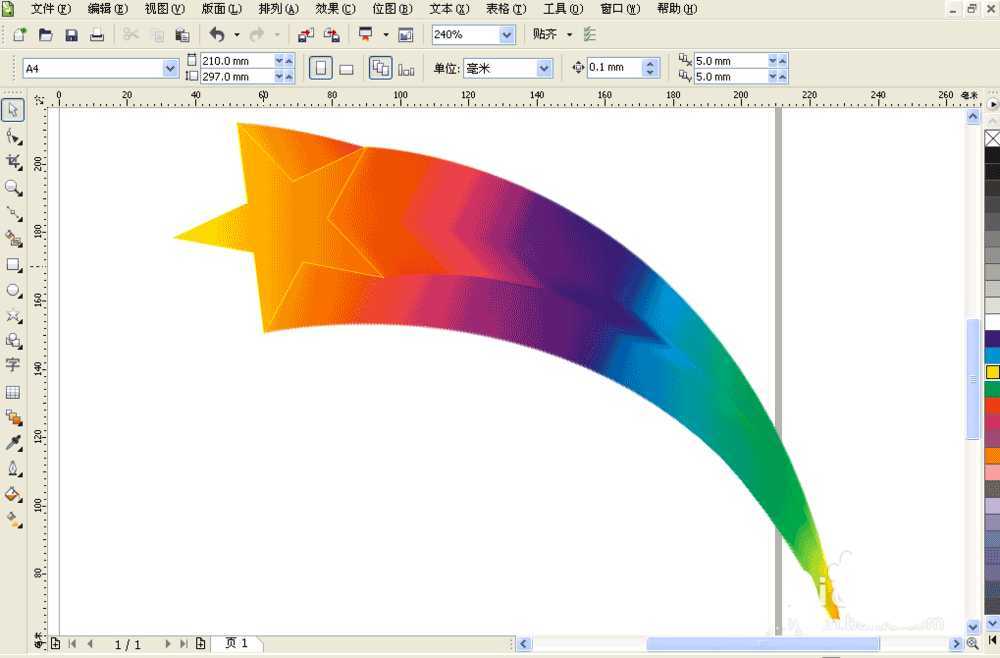Select the Zoom magnifier tool
This screenshot has height=658, width=1000.
tap(13, 188)
